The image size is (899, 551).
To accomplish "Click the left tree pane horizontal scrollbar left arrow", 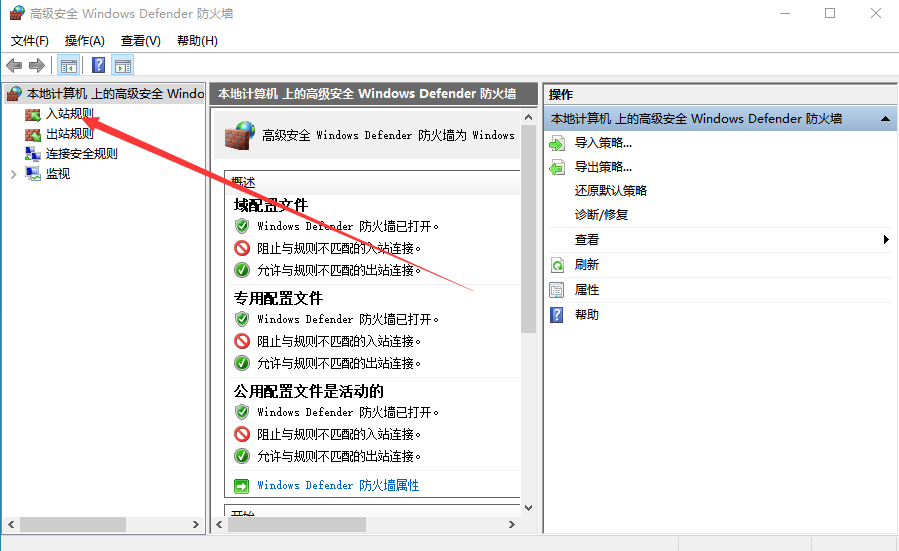I will tap(11, 524).
